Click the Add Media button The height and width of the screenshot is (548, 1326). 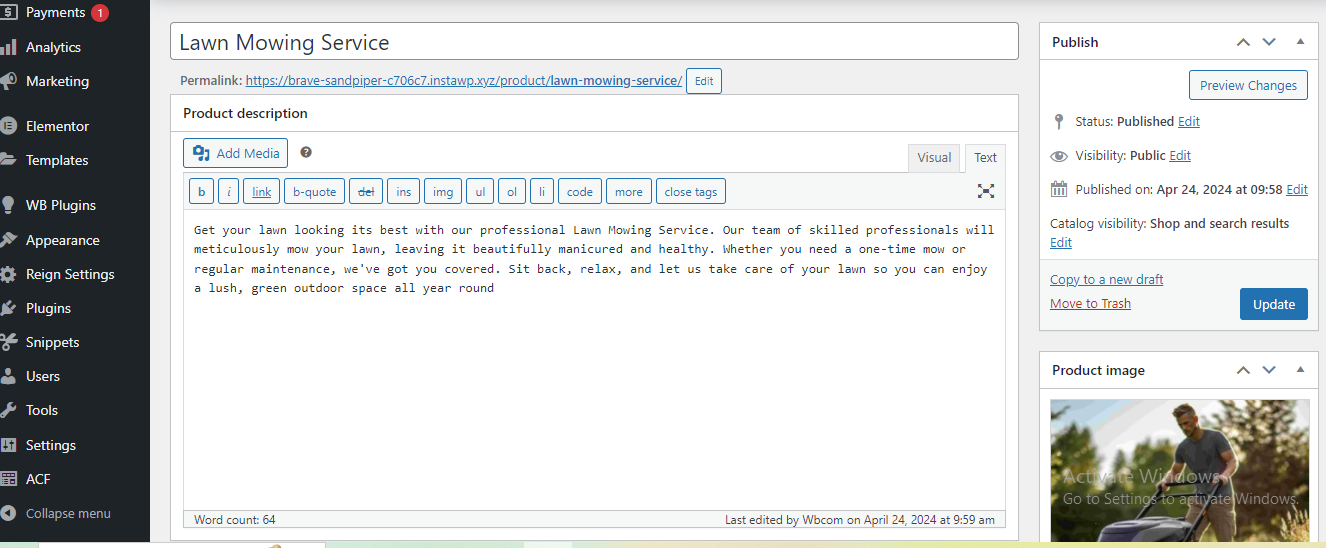(x=236, y=153)
